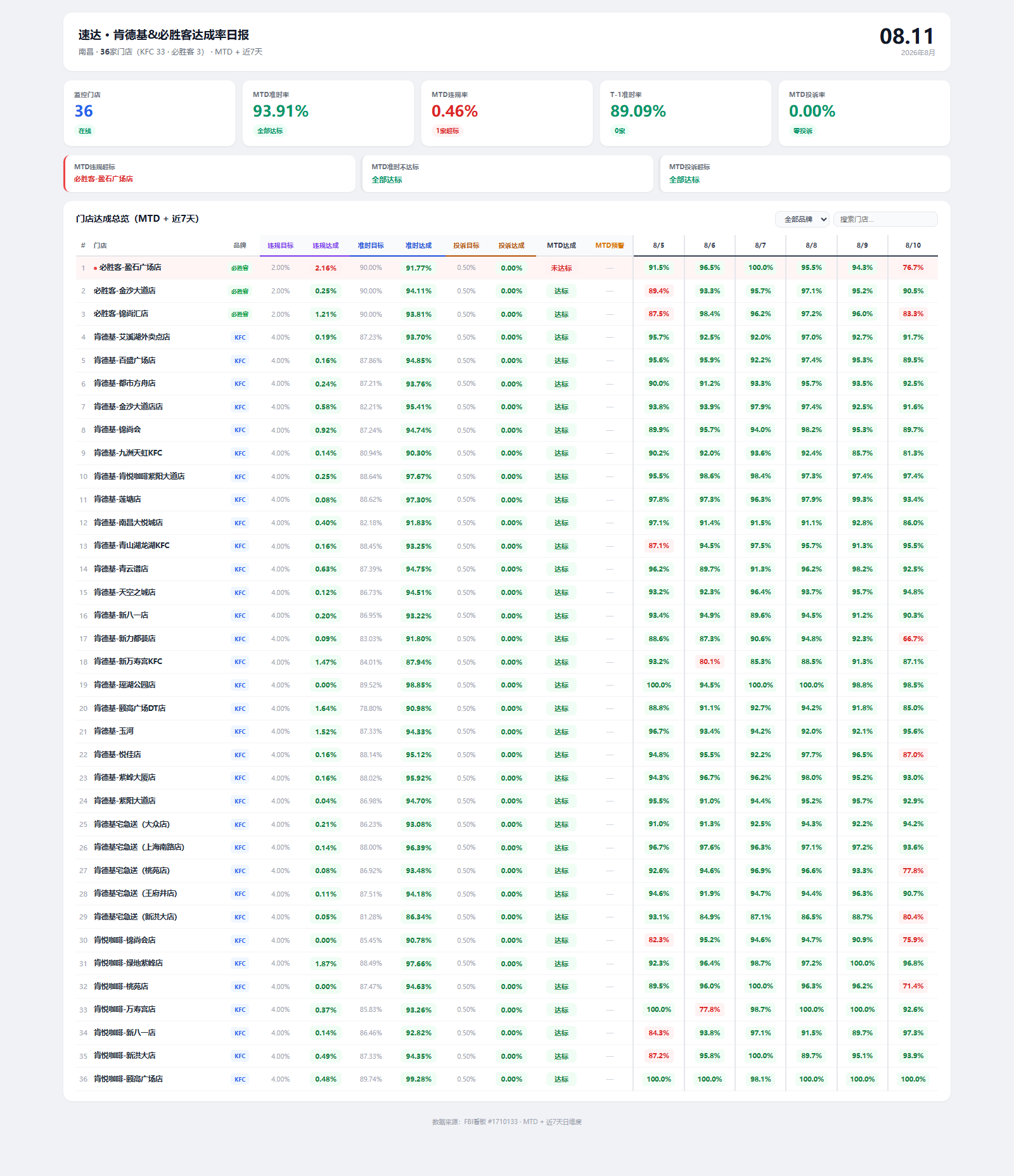This screenshot has width=1014, height=1176.
Task: Sort by the 违规达成 column header
Action: pos(326,246)
